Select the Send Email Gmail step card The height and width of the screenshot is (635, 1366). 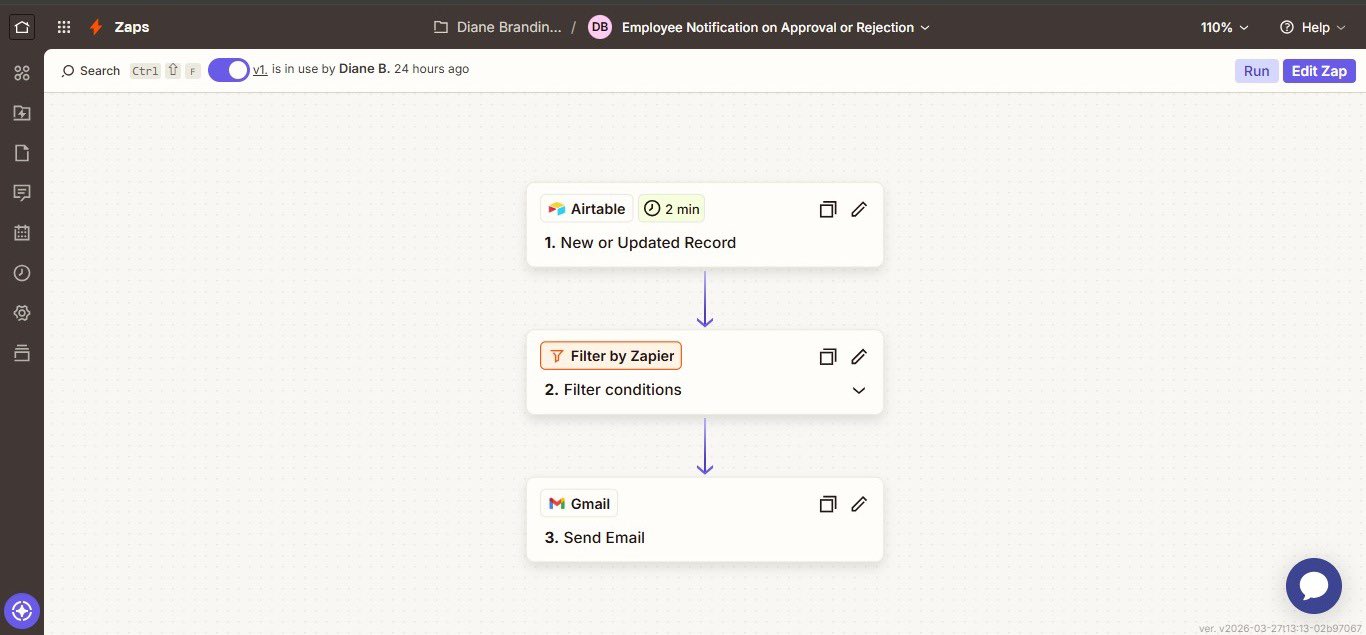680,537
